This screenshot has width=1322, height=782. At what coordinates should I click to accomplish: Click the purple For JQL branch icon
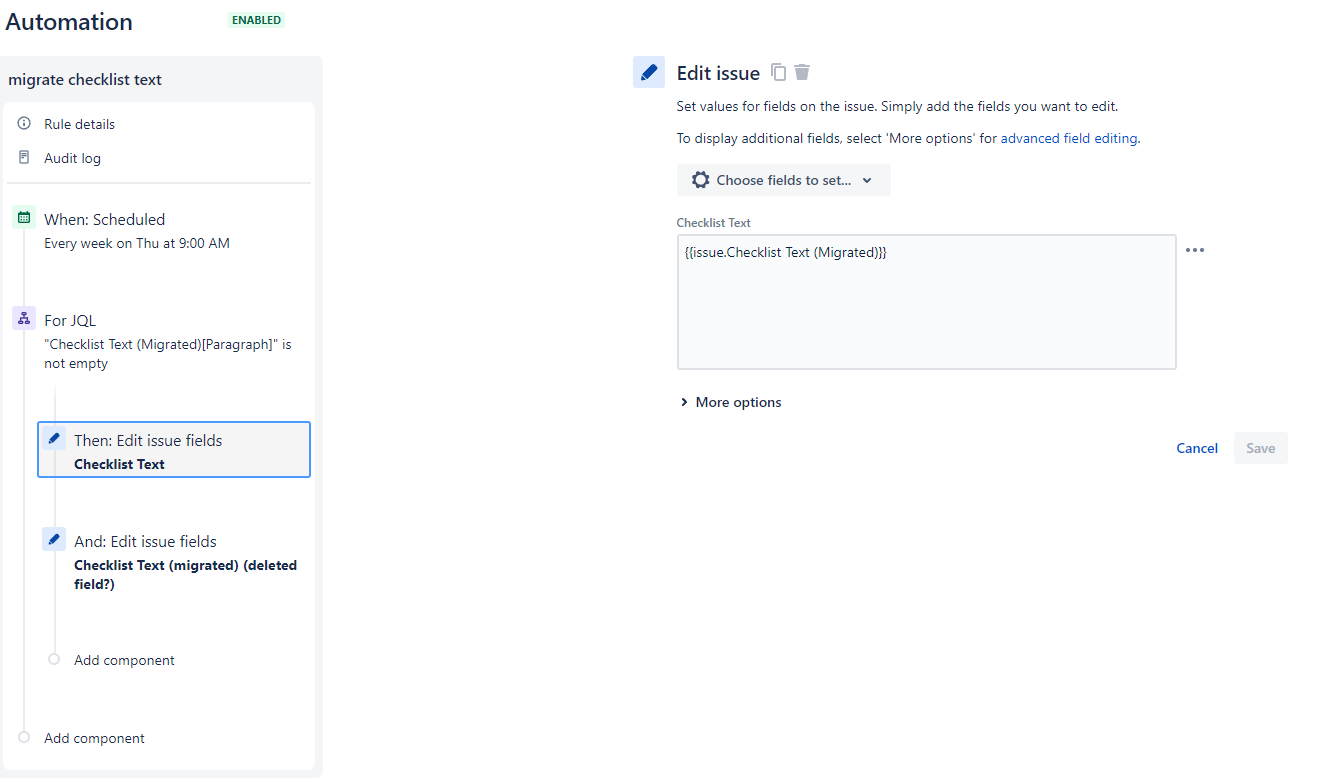coord(24,318)
